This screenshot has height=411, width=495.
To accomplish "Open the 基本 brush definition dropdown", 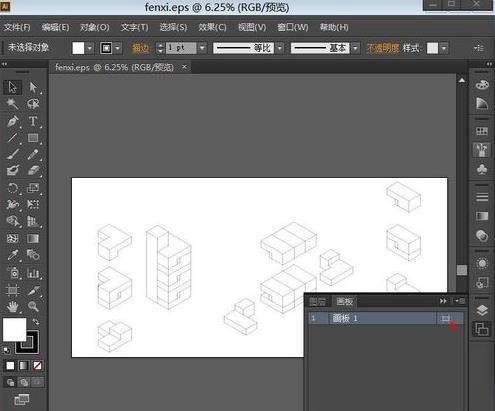I will [356, 48].
